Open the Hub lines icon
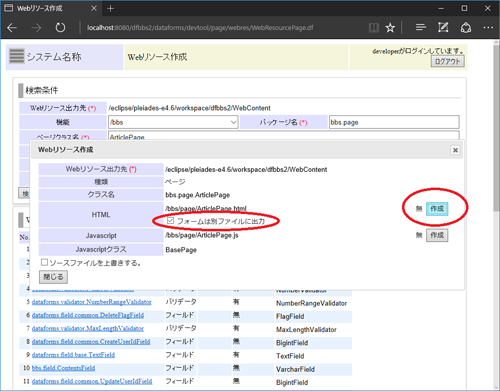The image size is (500, 391). tap(421, 27)
